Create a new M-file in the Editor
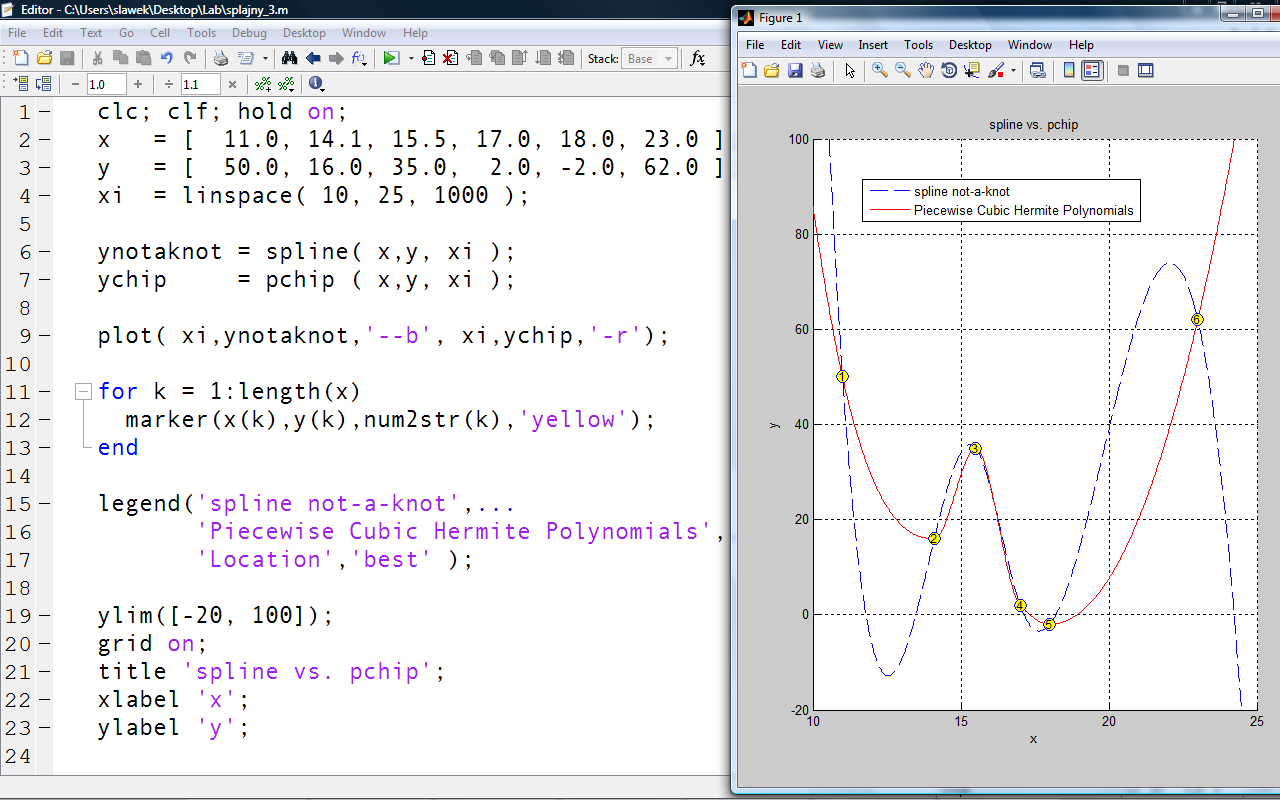This screenshot has height=800, width=1280. (20, 58)
